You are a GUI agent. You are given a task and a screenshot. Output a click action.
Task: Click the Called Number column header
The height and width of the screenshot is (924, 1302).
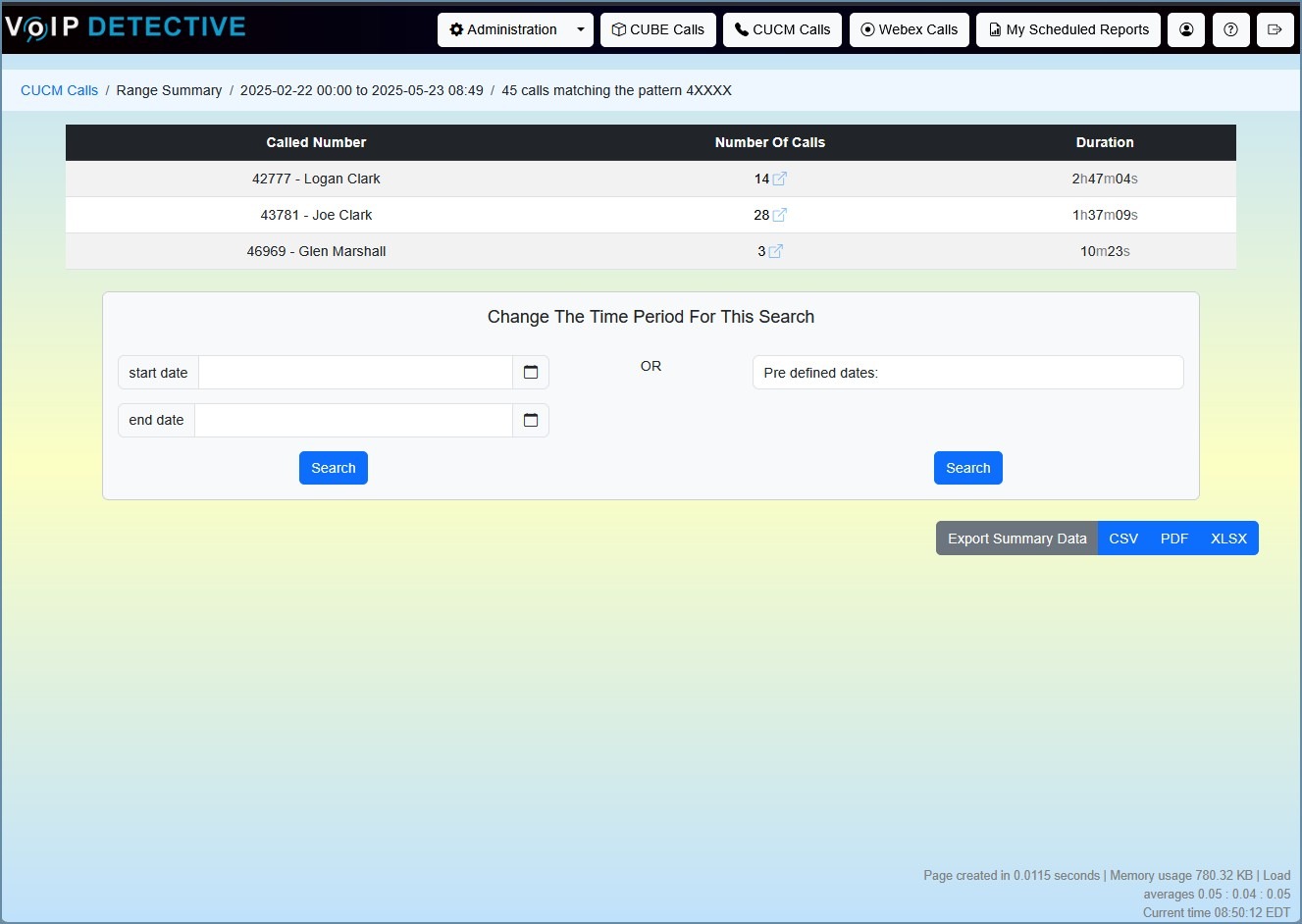pos(316,142)
